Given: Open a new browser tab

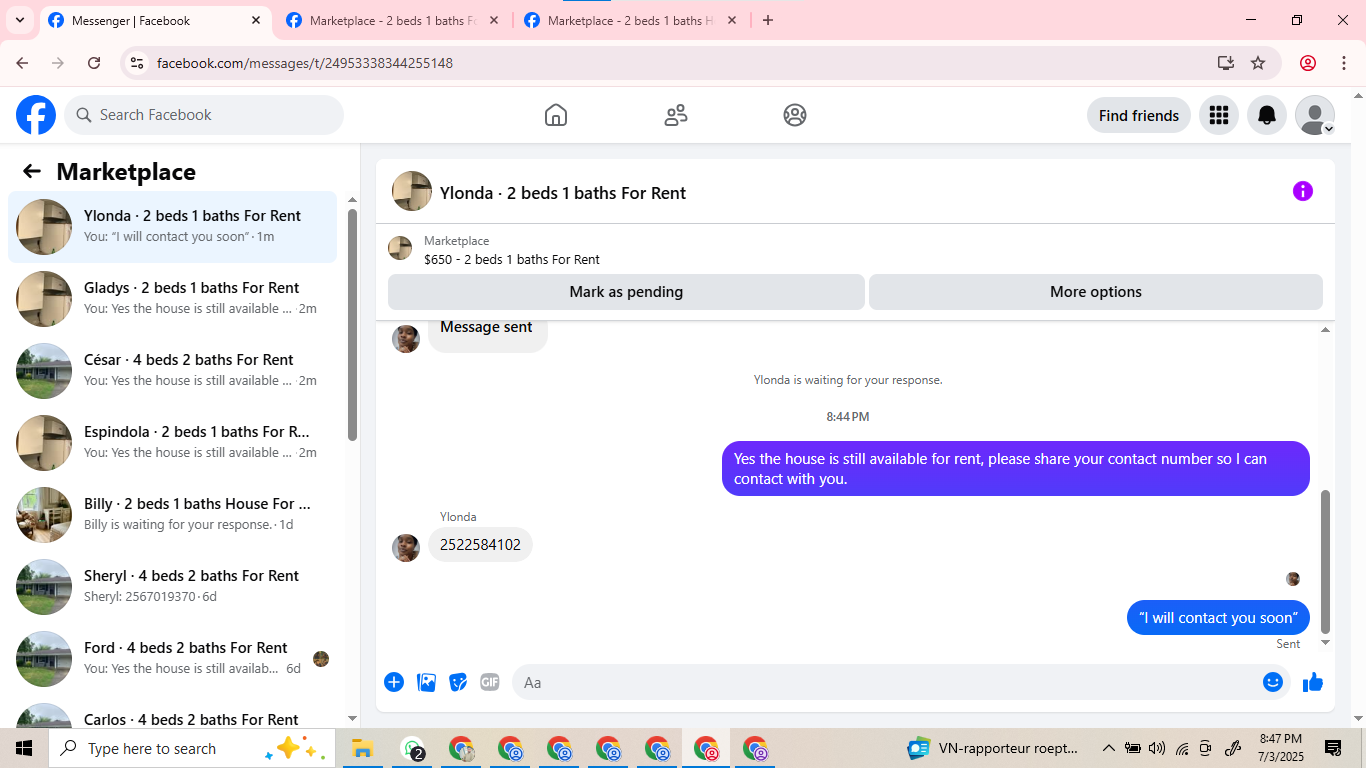Looking at the screenshot, I should click(768, 20).
